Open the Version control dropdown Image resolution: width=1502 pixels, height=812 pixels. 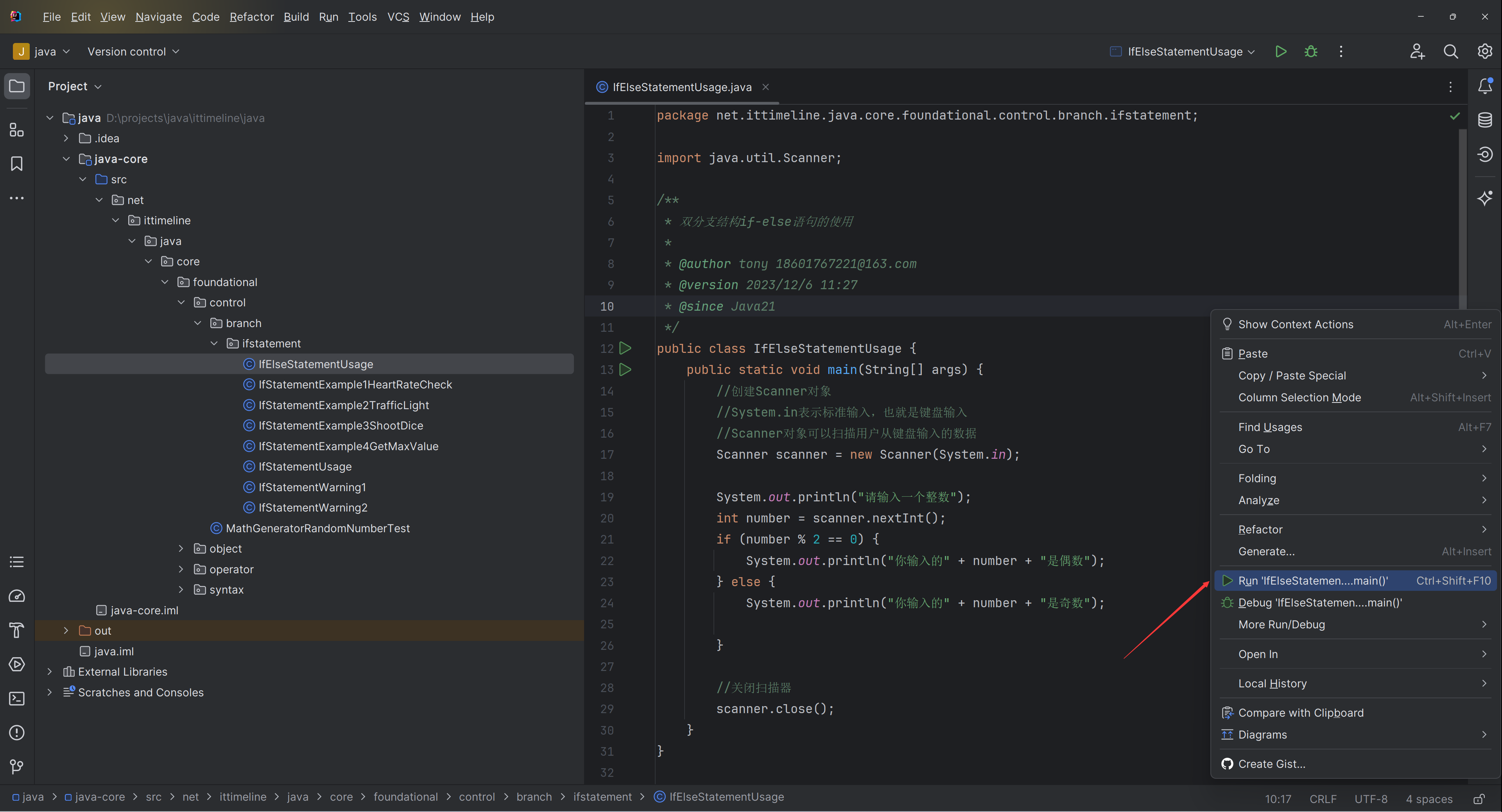click(x=133, y=51)
